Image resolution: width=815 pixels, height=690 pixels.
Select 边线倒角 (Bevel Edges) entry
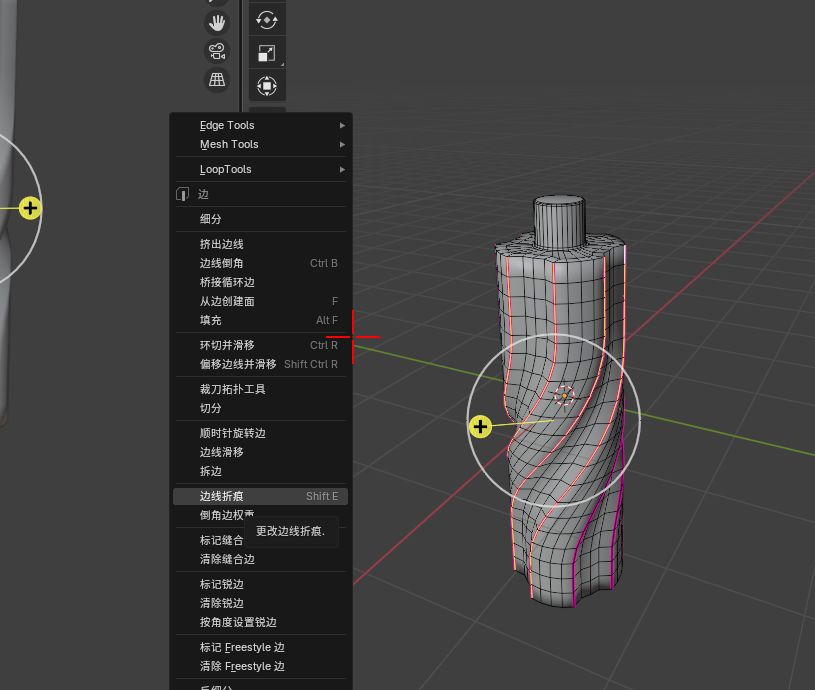click(x=222, y=263)
